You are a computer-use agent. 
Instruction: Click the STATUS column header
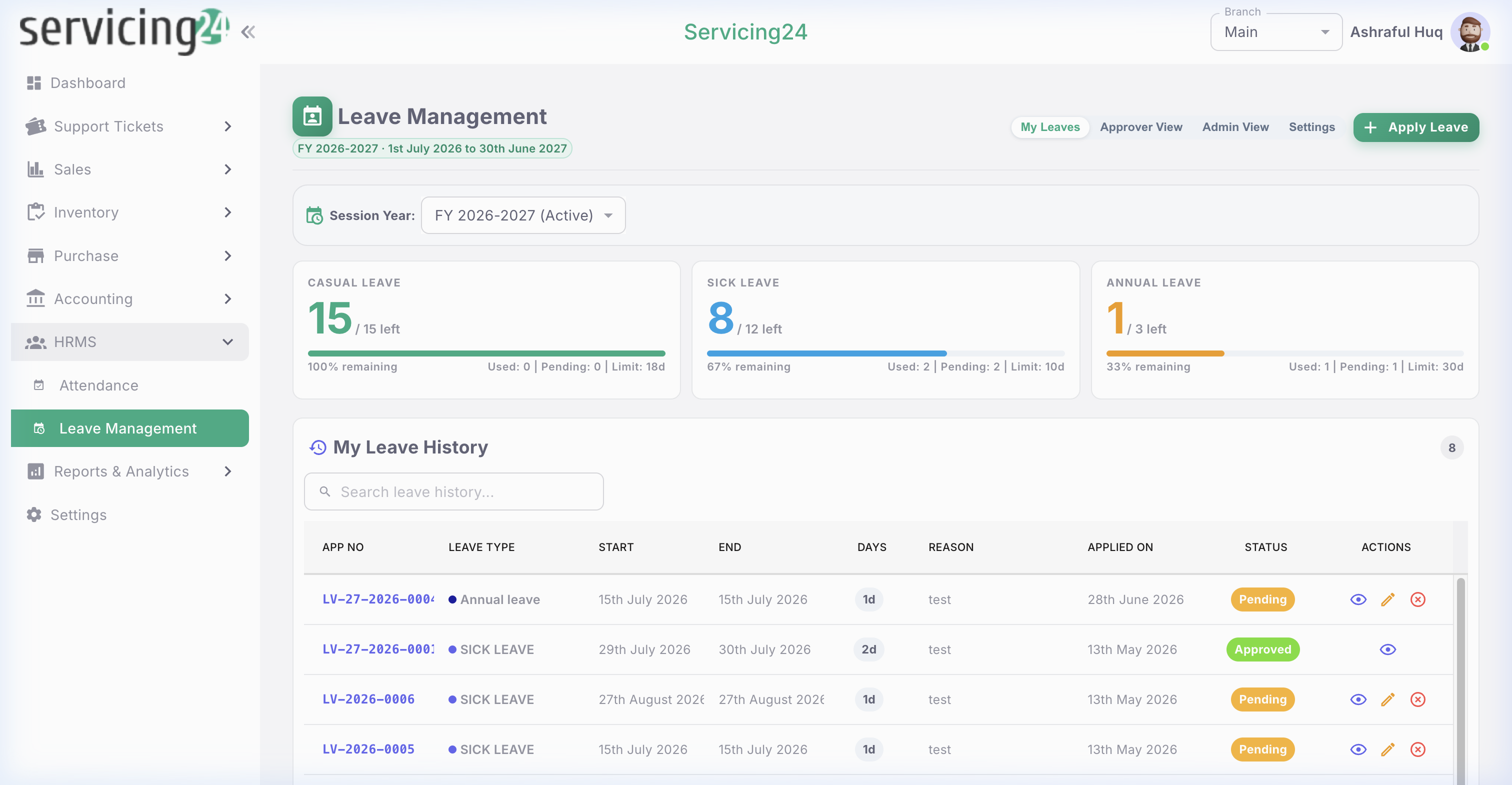(1266, 547)
